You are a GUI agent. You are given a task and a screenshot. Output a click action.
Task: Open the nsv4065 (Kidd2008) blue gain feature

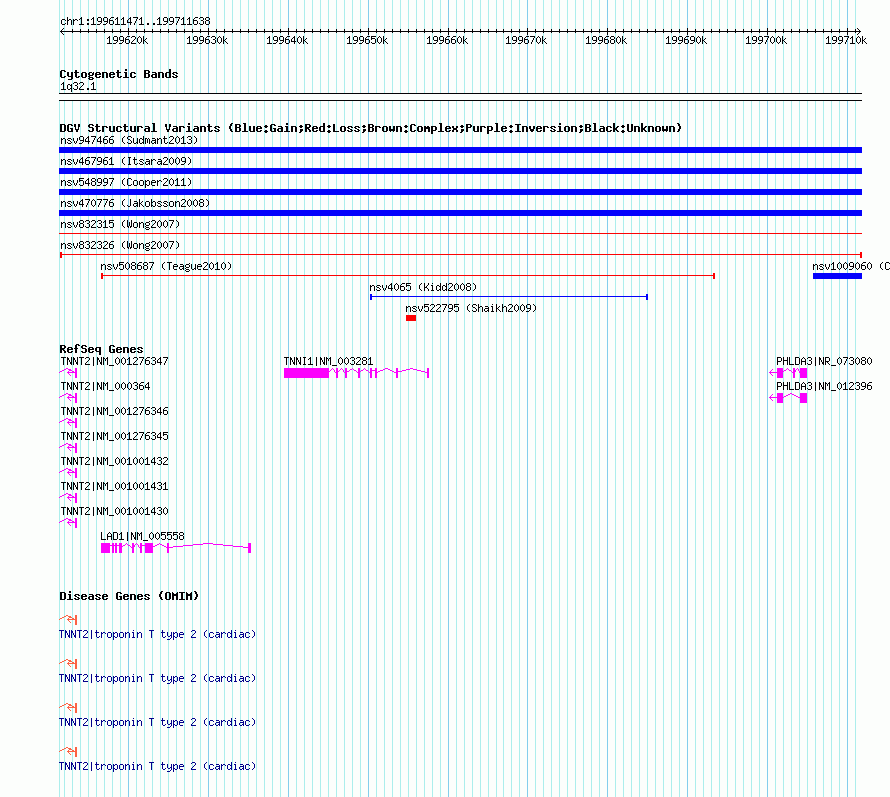coord(509,297)
